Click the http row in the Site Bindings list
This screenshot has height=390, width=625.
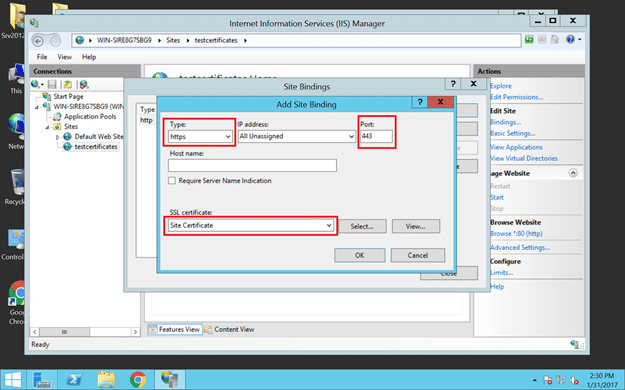(x=146, y=120)
